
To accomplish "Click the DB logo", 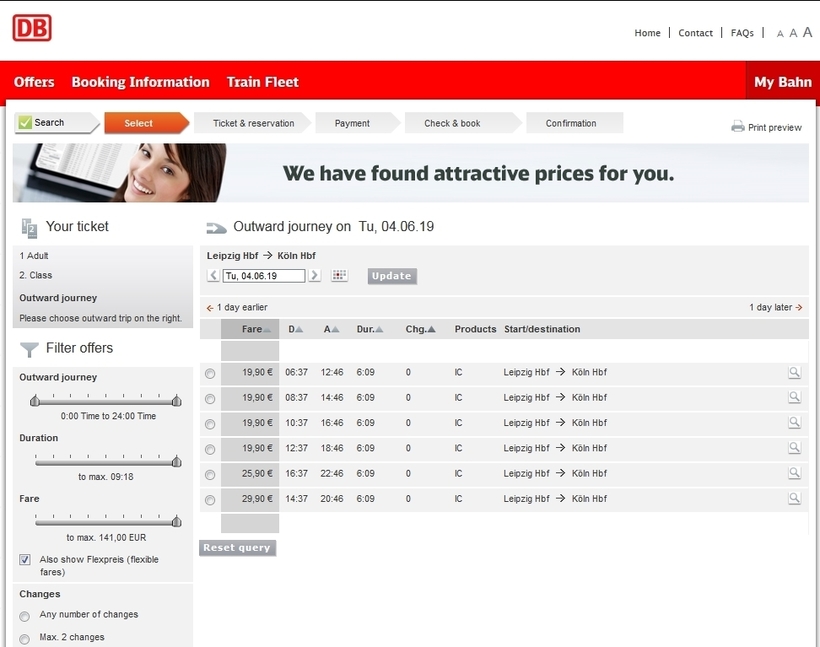I will tap(32, 28).
